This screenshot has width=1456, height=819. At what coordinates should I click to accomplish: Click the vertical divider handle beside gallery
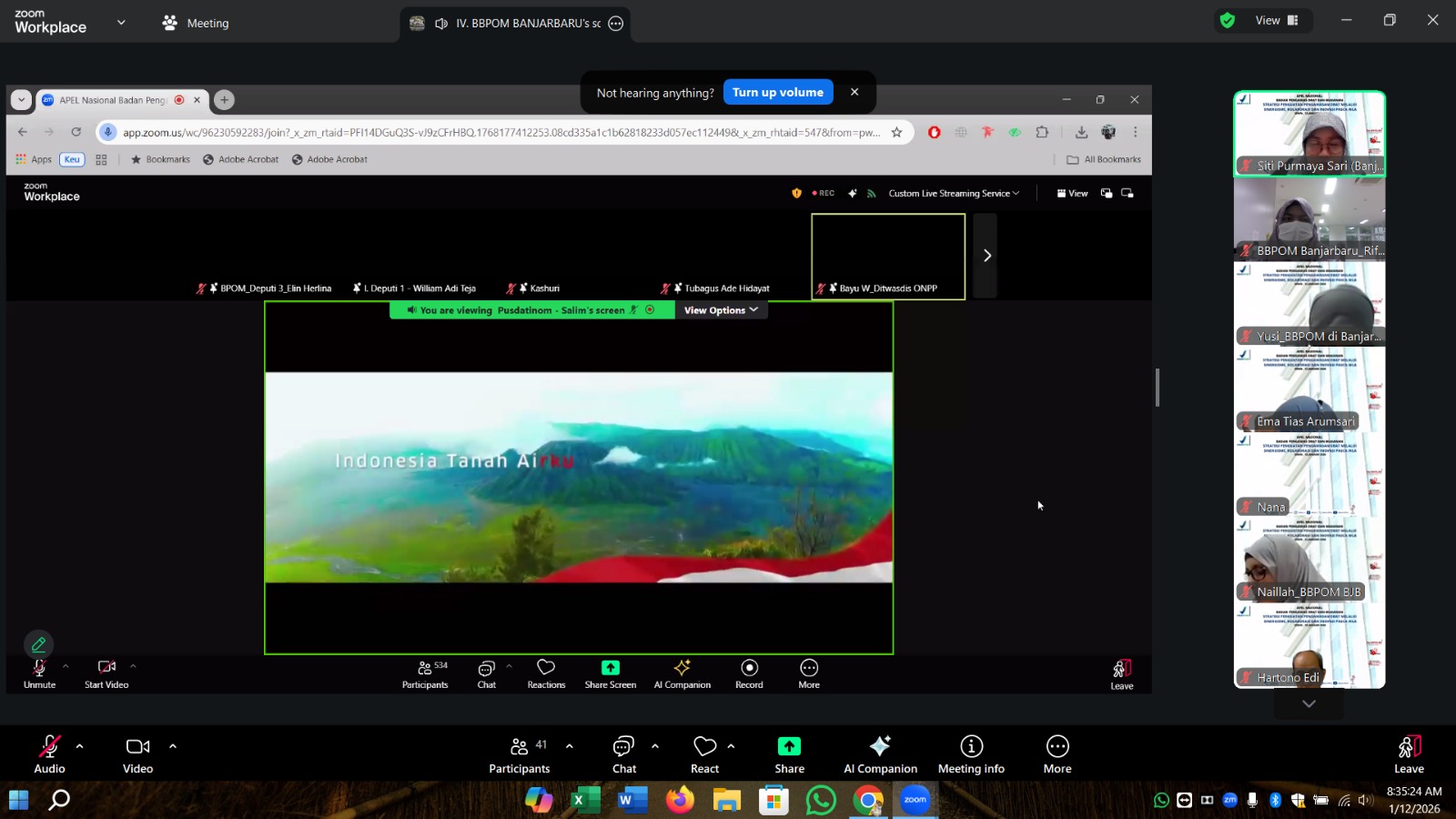pos(1158,388)
